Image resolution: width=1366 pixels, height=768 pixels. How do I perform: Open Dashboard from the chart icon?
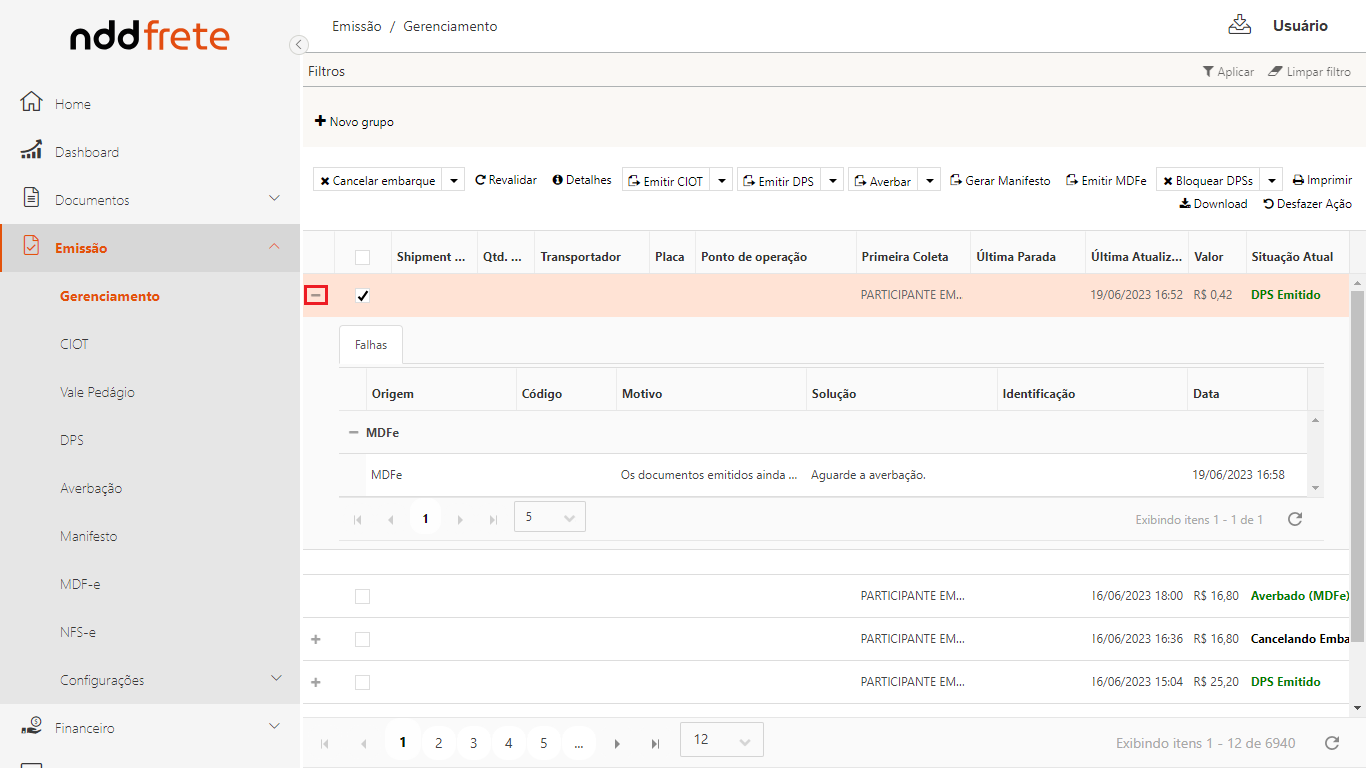tap(31, 151)
